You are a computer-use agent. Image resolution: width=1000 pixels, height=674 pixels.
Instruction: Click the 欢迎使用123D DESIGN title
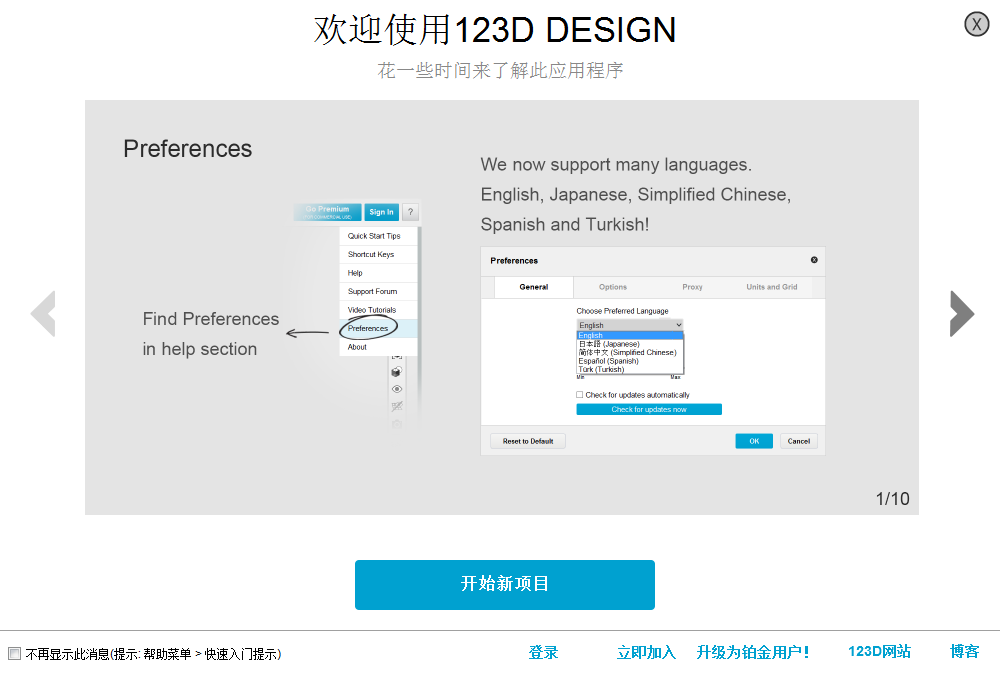(x=495, y=30)
